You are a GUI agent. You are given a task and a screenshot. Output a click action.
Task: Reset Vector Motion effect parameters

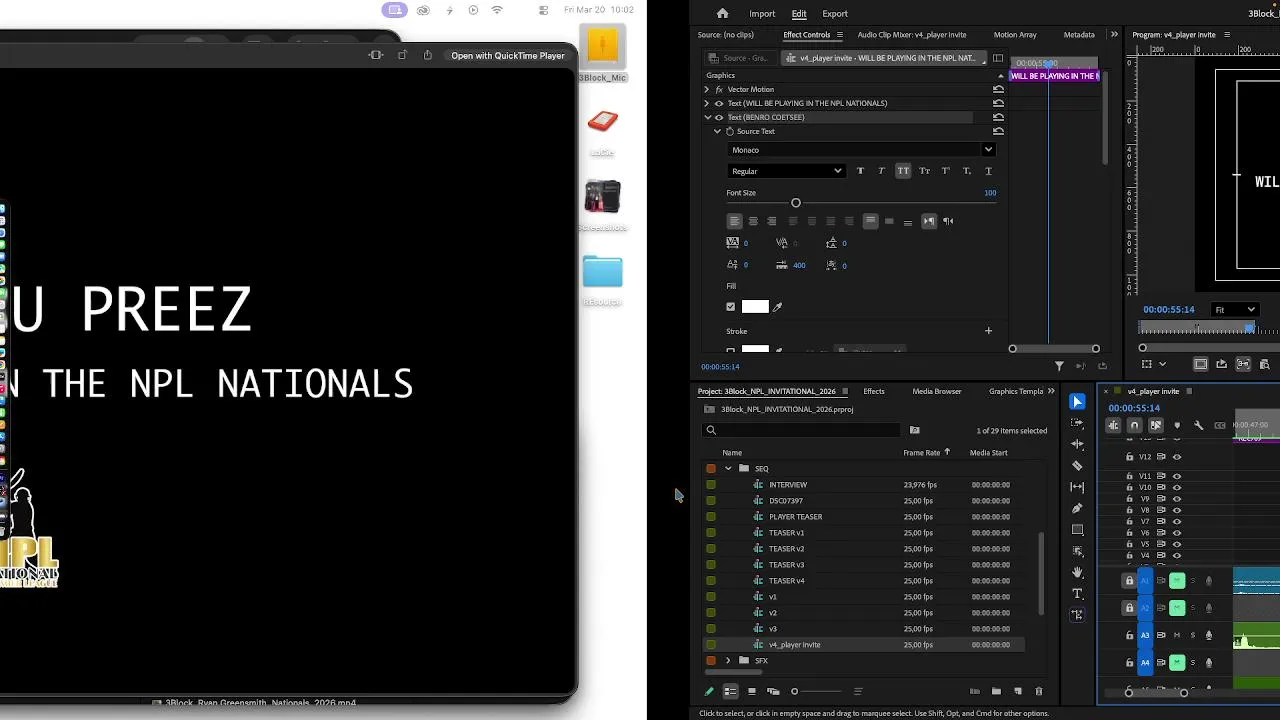click(x=998, y=89)
